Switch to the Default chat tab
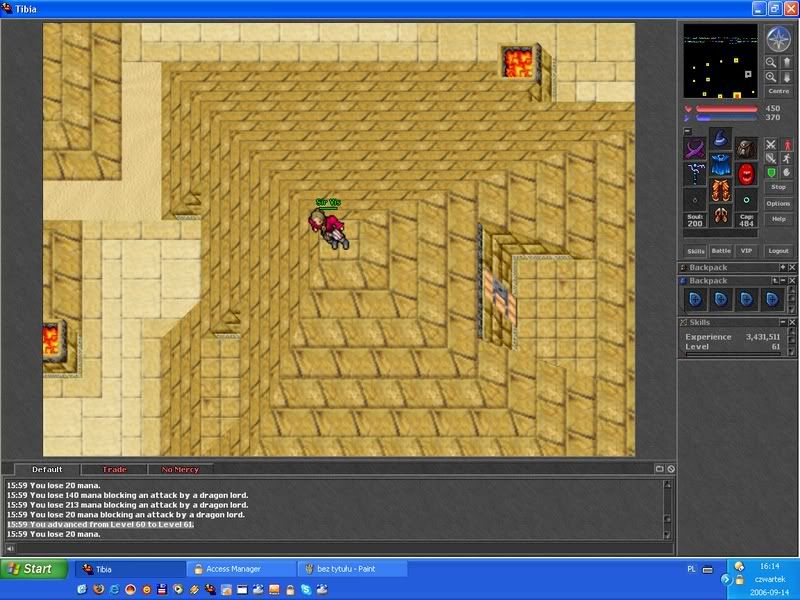This screenshot has height=600, width=800. [47, 469]
